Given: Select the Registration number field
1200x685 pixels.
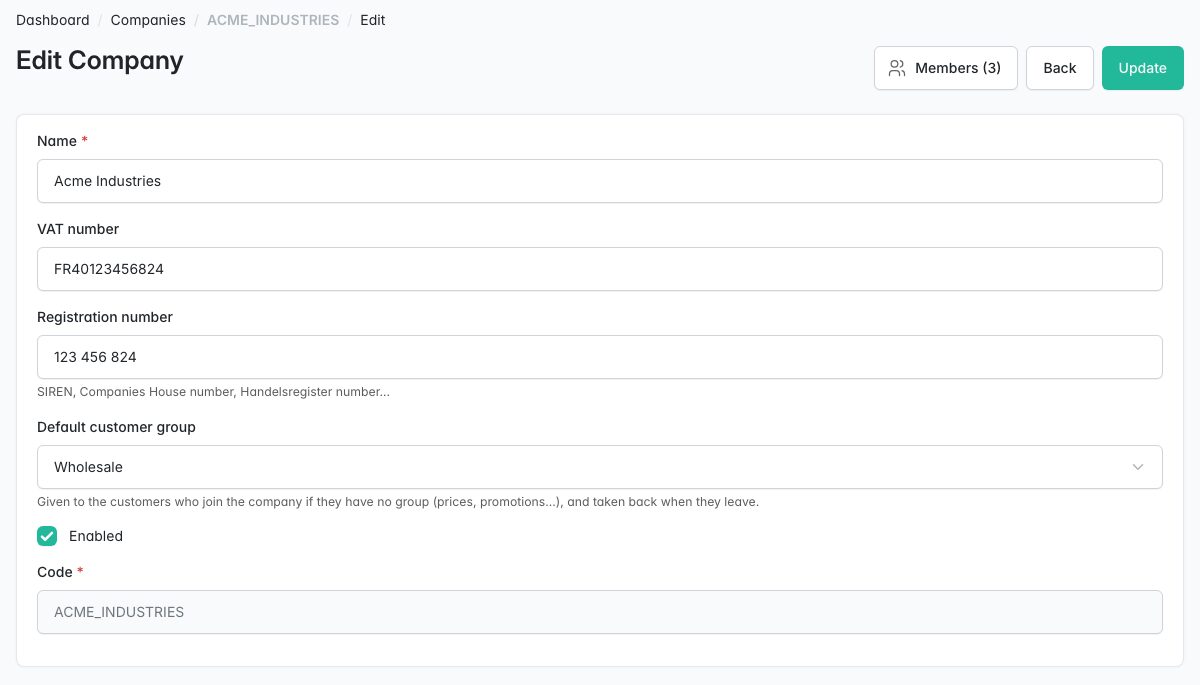Looking at the screenshot, I should [600, 357].
